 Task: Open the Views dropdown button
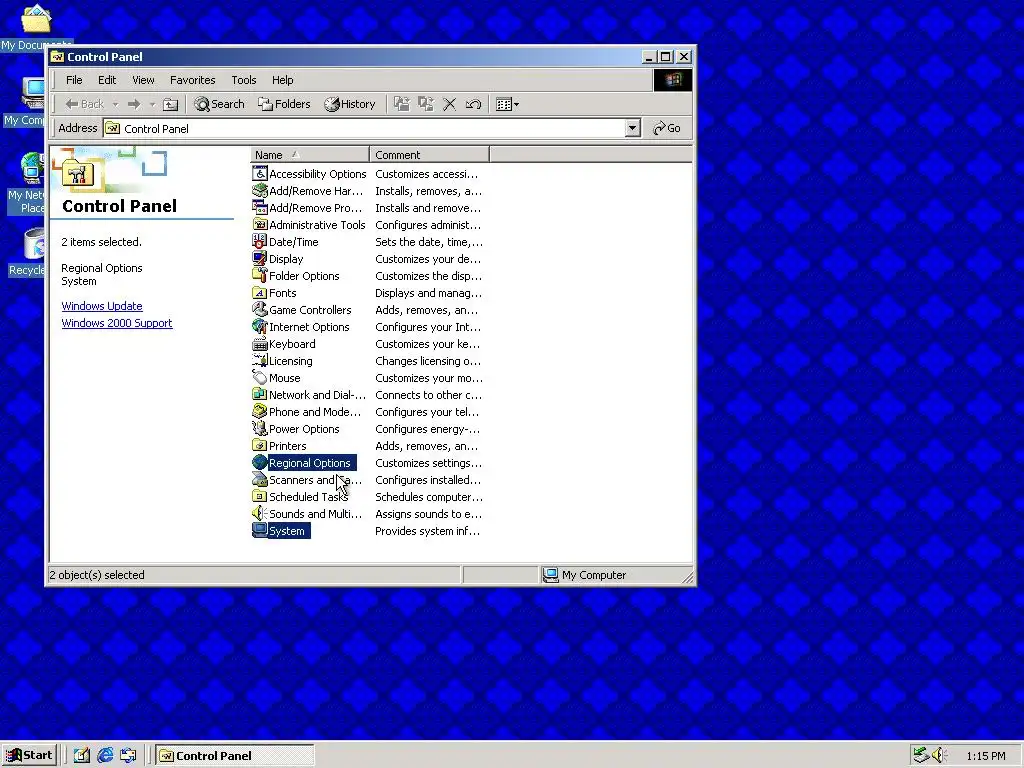coord(507,104)
